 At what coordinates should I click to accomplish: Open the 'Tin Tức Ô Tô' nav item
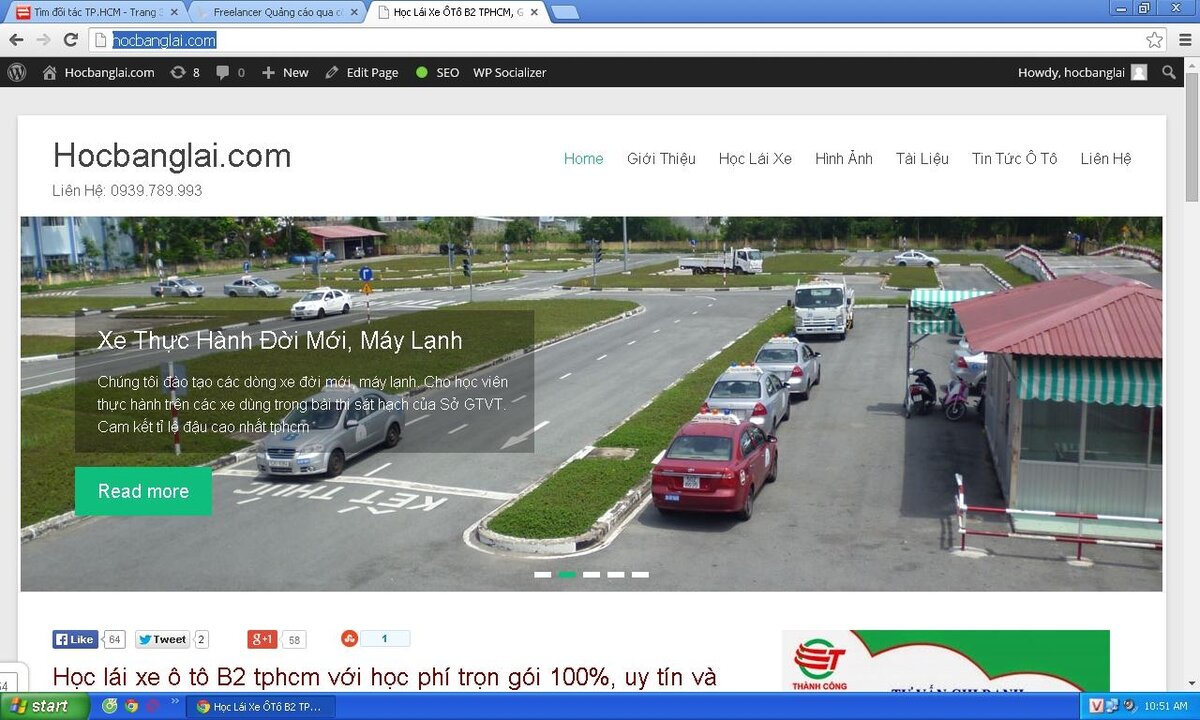pyautogui.click(x=1014, y=158)
